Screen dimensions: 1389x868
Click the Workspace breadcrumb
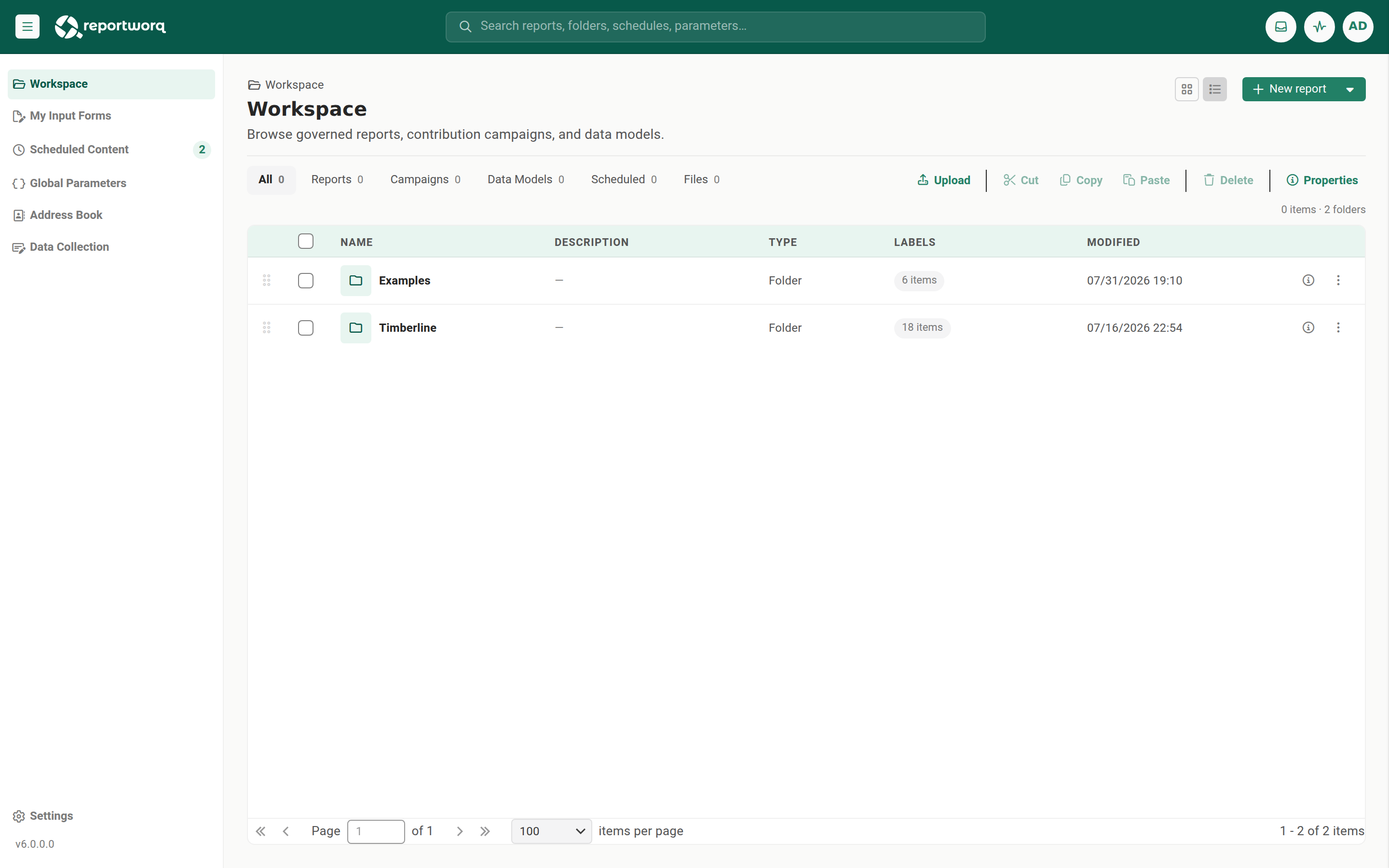click(x=286, y=85)
